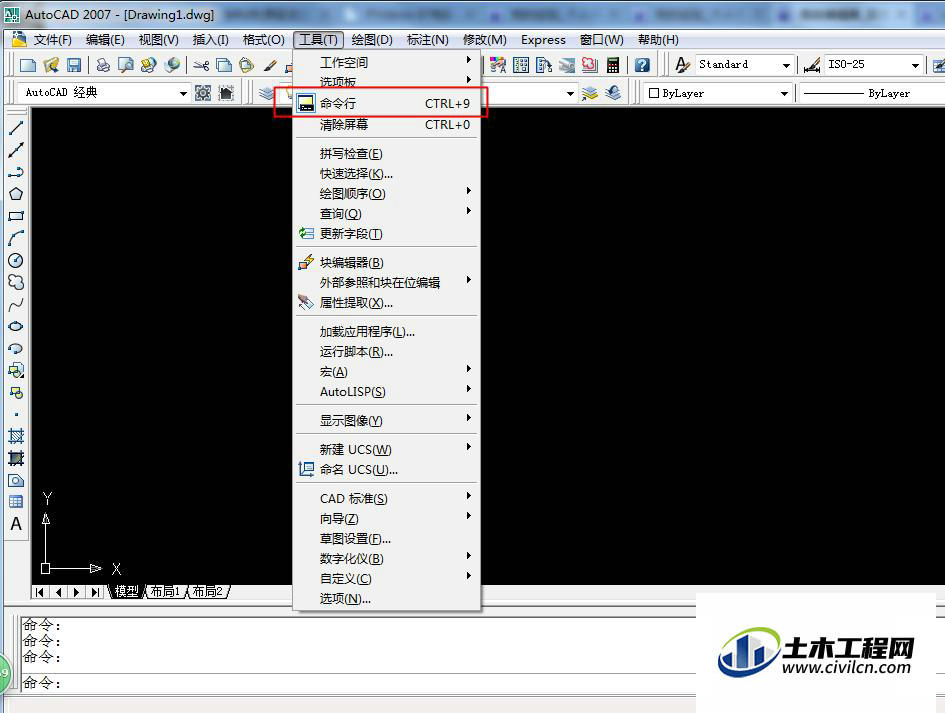Click the Layer Previous icon
945x713 pixels.
tap(613, 93)
